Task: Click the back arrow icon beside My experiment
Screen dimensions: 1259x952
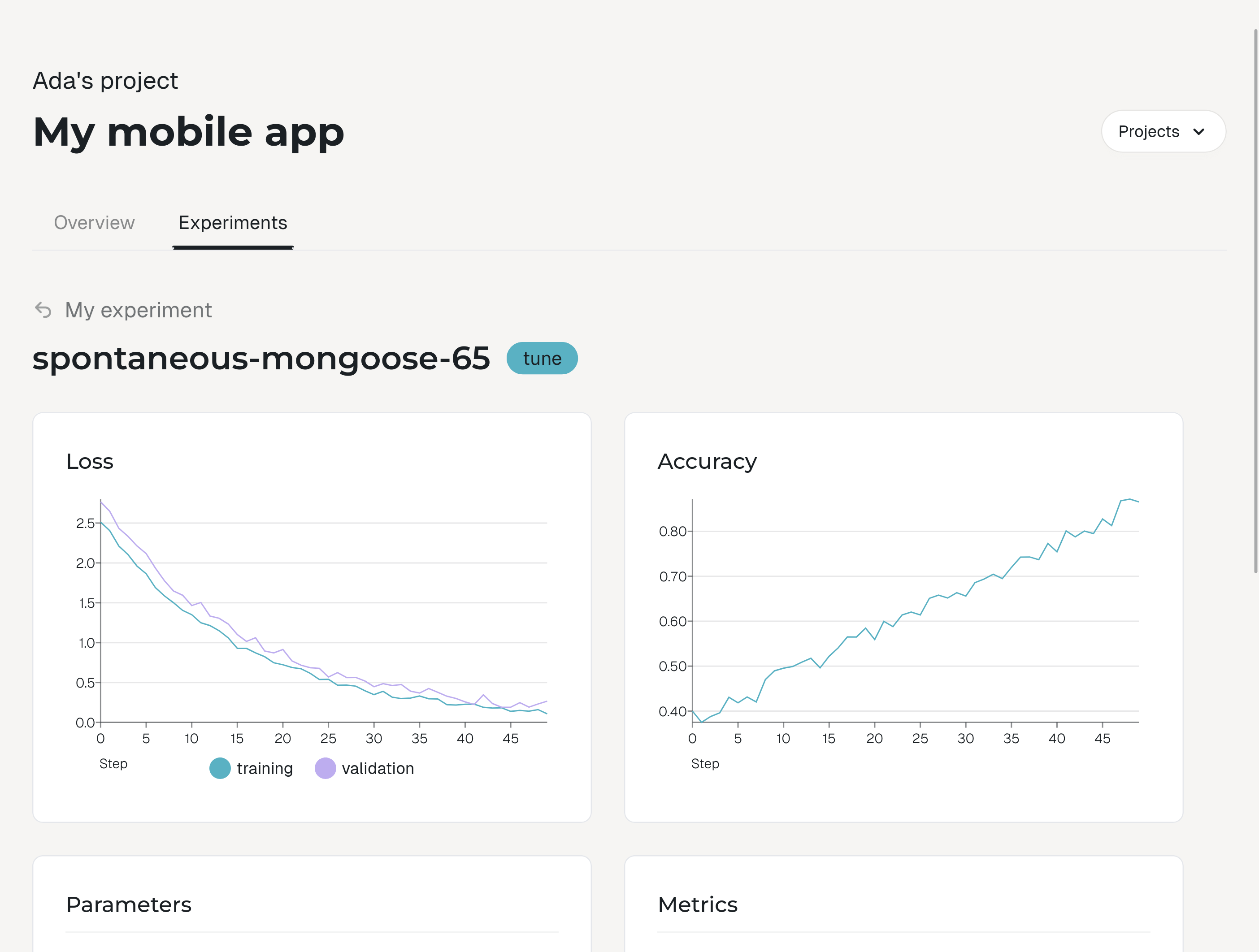Action: click(x=43, y=310)
